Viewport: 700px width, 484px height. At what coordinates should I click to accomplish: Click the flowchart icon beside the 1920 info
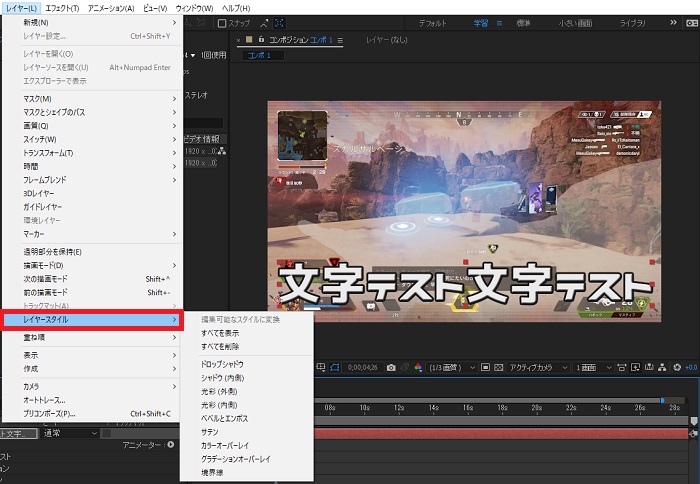(222, 151)
